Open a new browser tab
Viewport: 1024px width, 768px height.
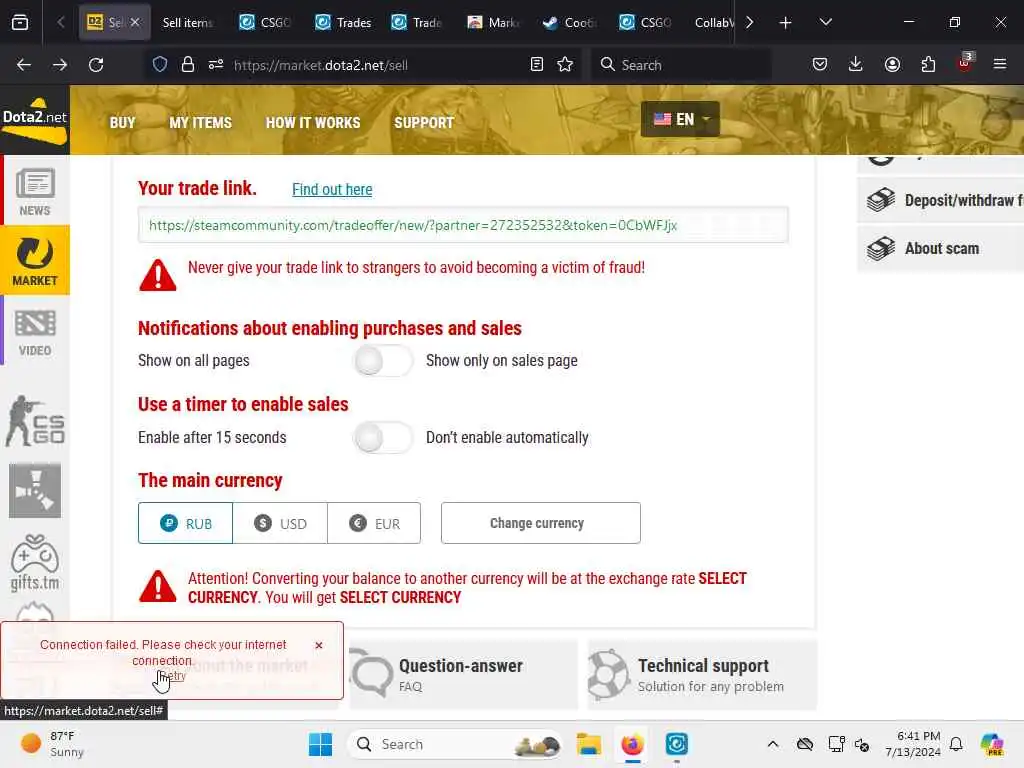786,23
